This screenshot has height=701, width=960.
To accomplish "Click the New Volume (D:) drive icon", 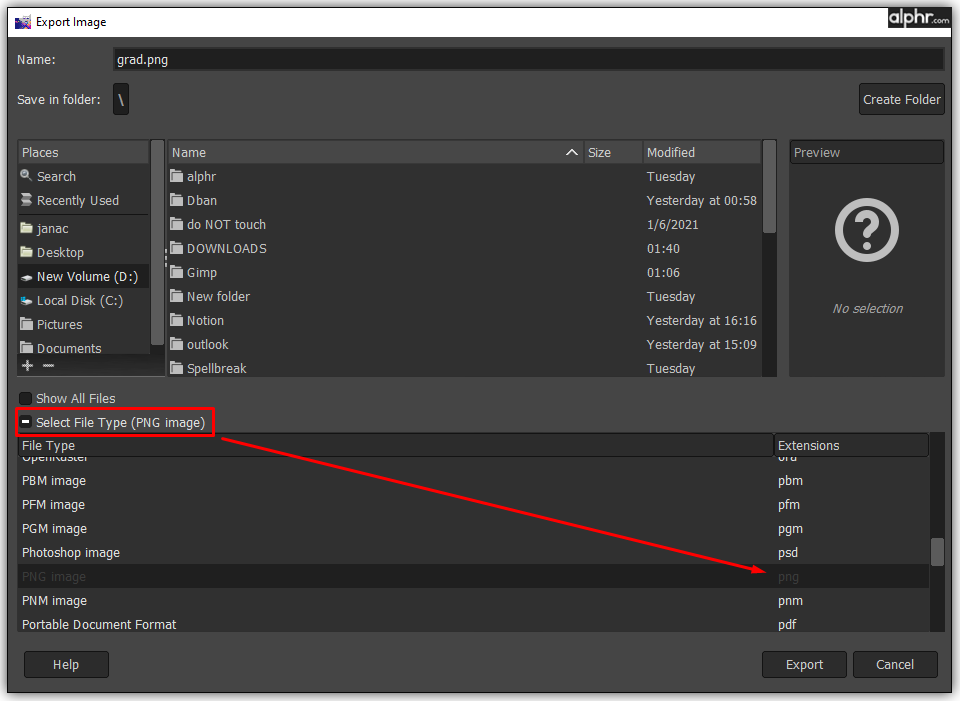I will click(26, 277).
